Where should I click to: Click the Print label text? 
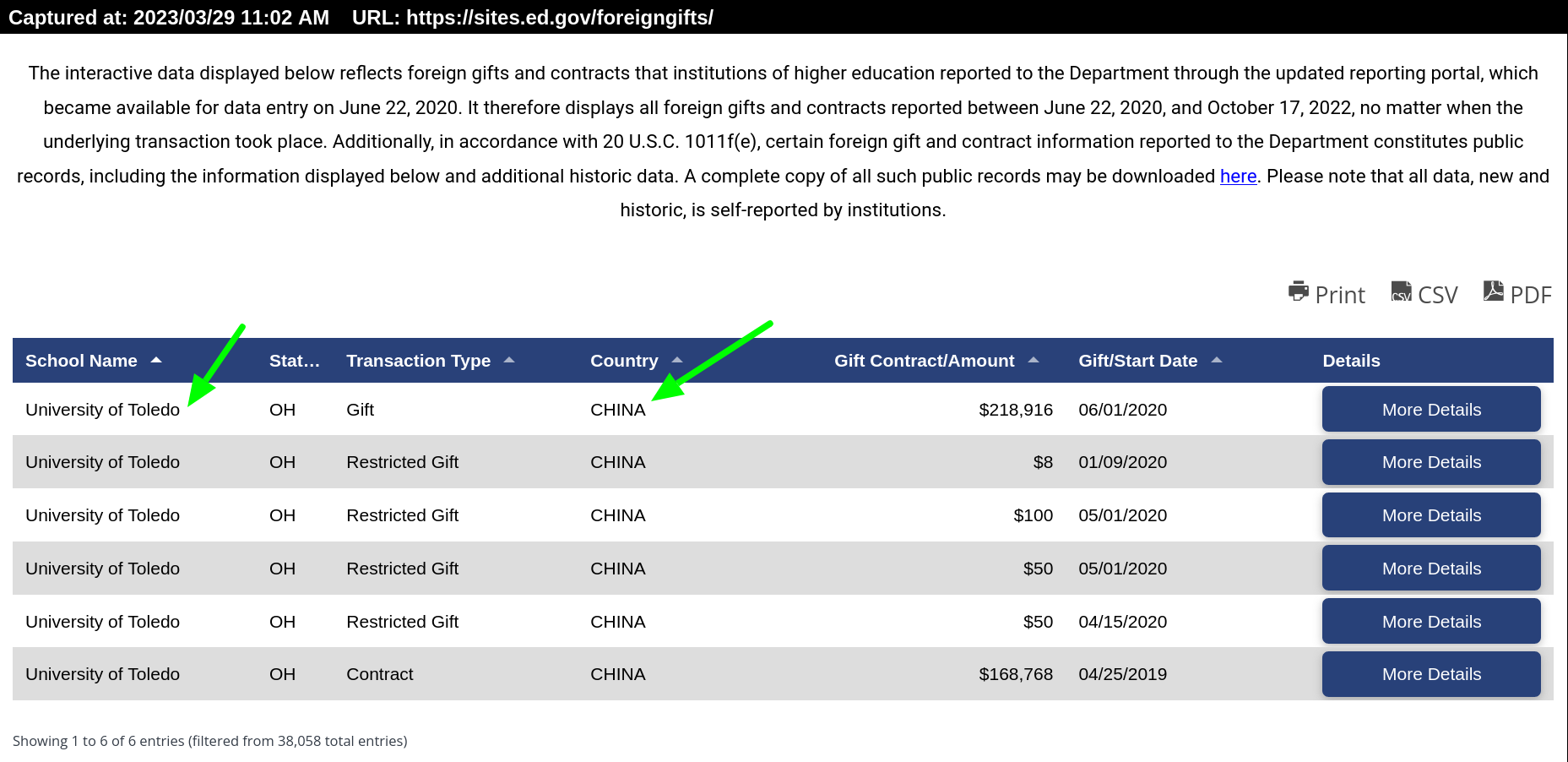point(1340,295)
